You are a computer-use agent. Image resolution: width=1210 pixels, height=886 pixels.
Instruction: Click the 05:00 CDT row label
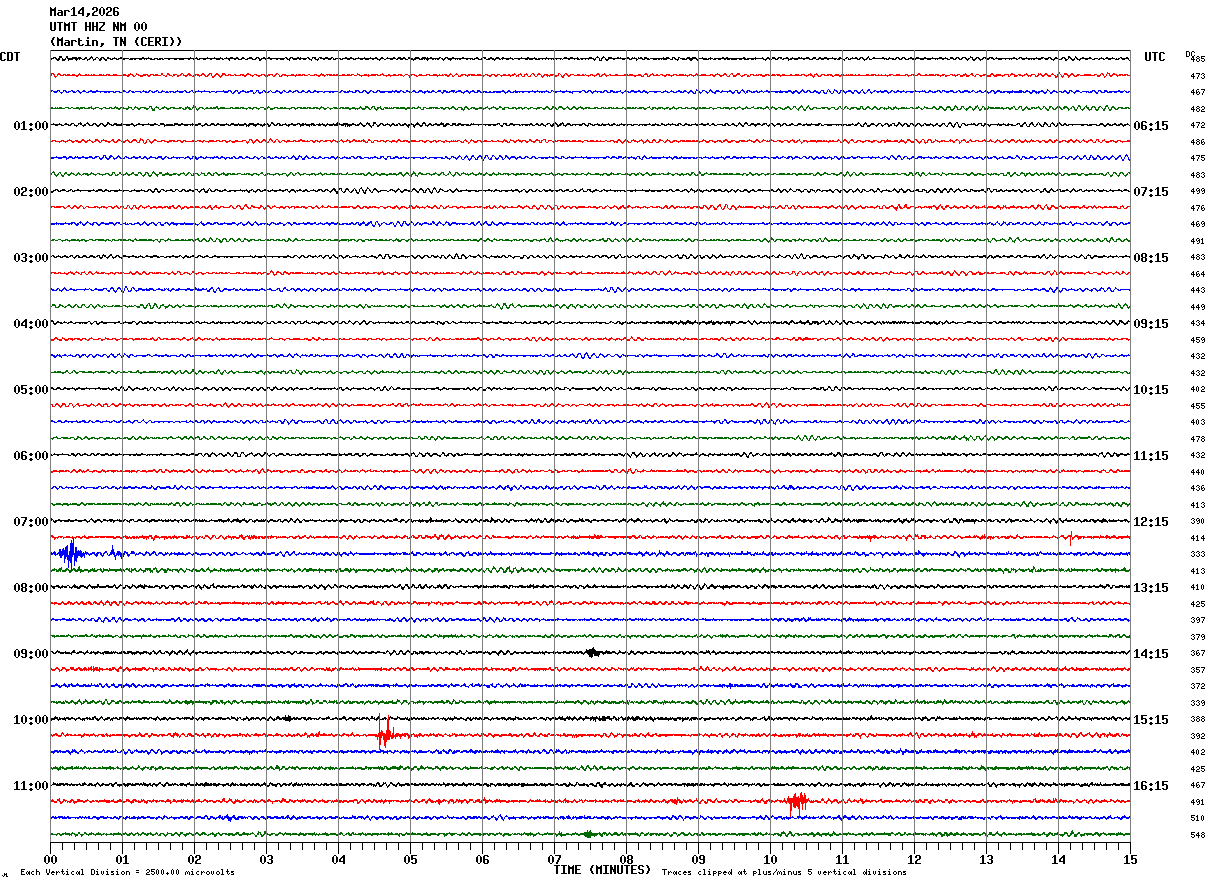click(x=31, y=390)
